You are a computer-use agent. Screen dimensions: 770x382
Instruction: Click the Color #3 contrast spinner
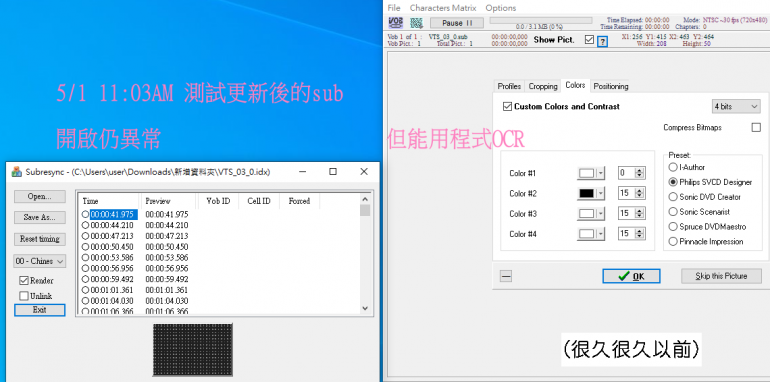(x=639, y=214)
